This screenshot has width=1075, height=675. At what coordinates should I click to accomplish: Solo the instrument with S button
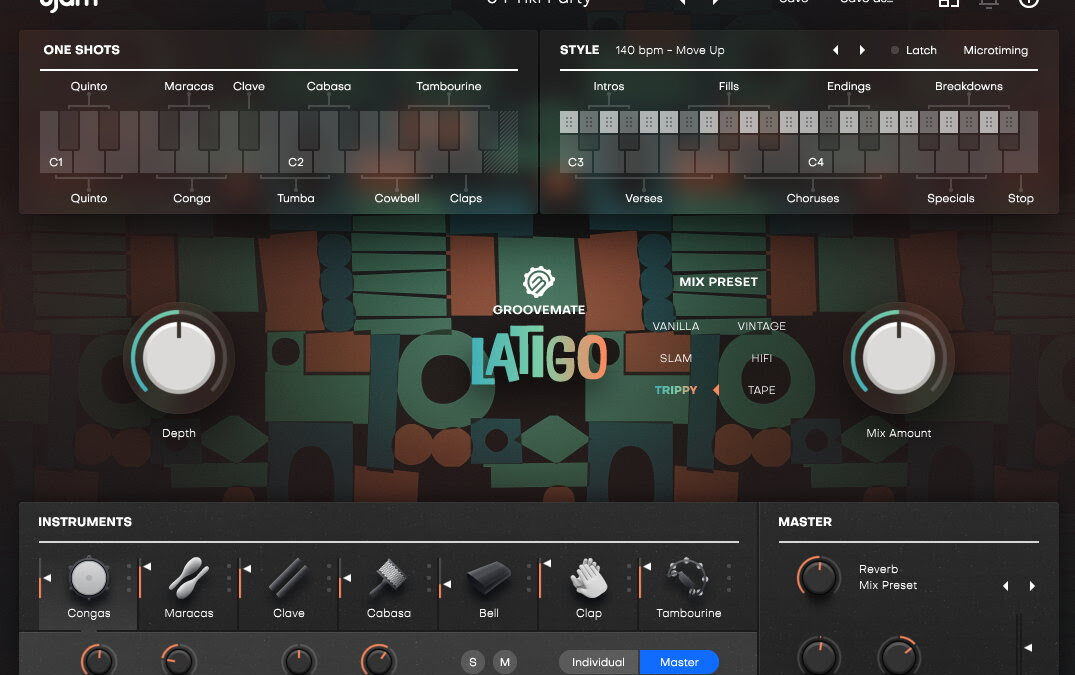click(x=473, y=662)
